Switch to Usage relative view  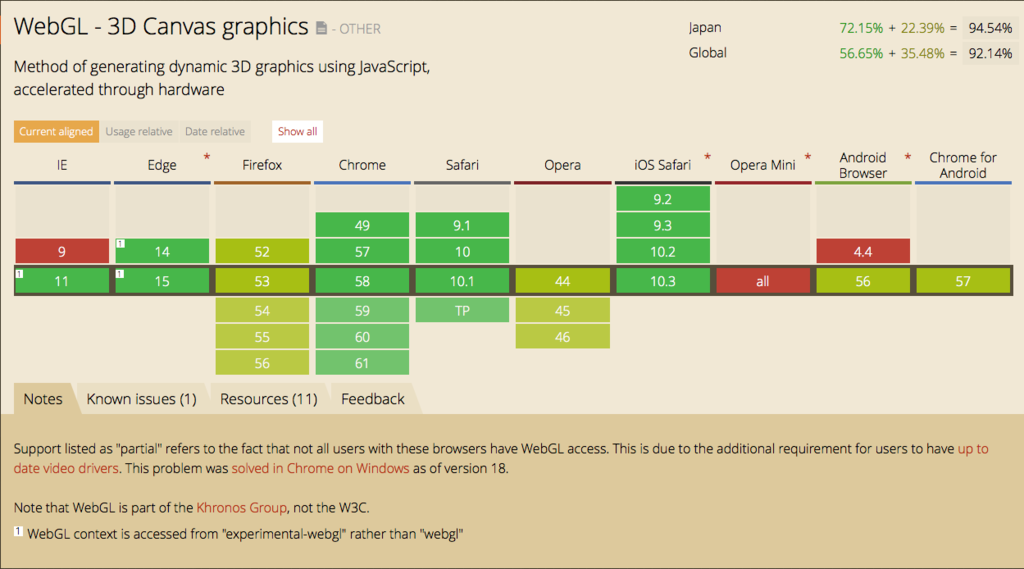click(x=139, y=131)
